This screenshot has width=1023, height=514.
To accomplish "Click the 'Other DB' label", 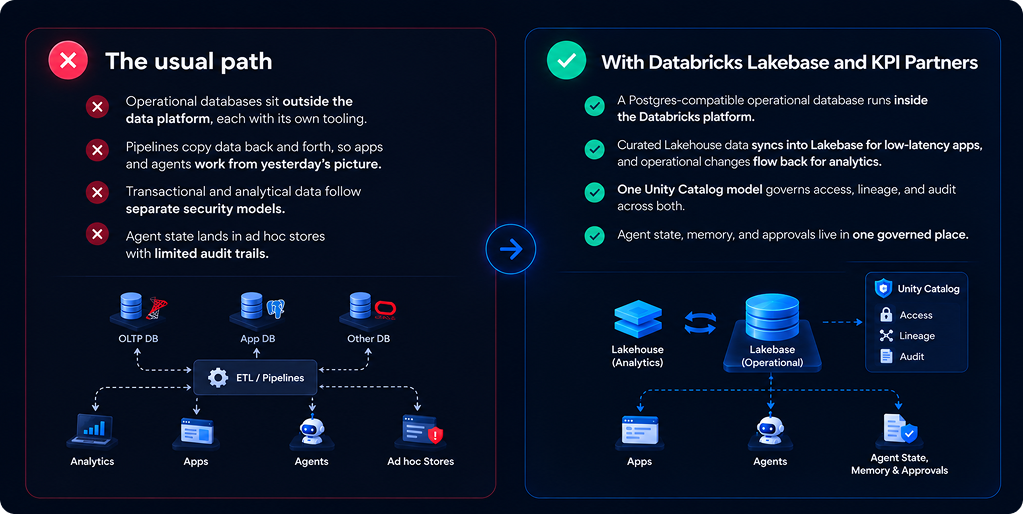I will click(x=369, y=339).
